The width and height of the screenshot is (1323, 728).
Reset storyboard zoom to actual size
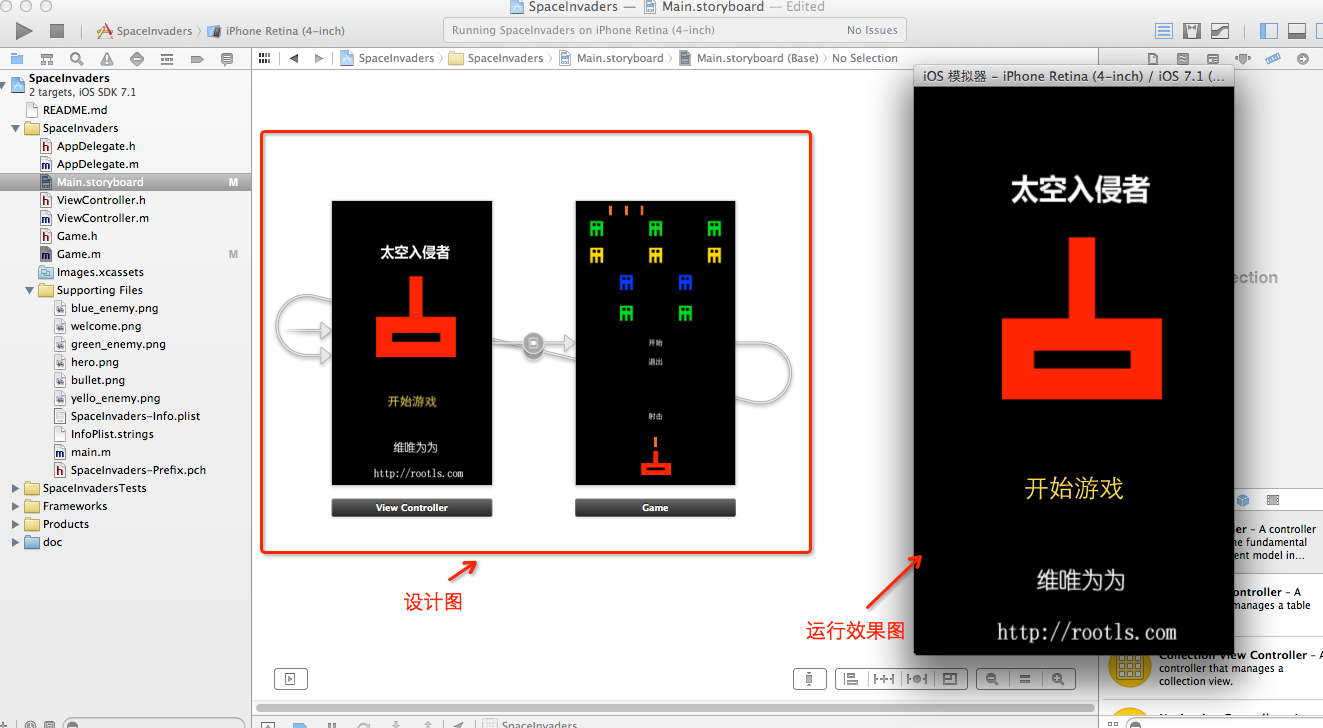(x=1025, y=679)
